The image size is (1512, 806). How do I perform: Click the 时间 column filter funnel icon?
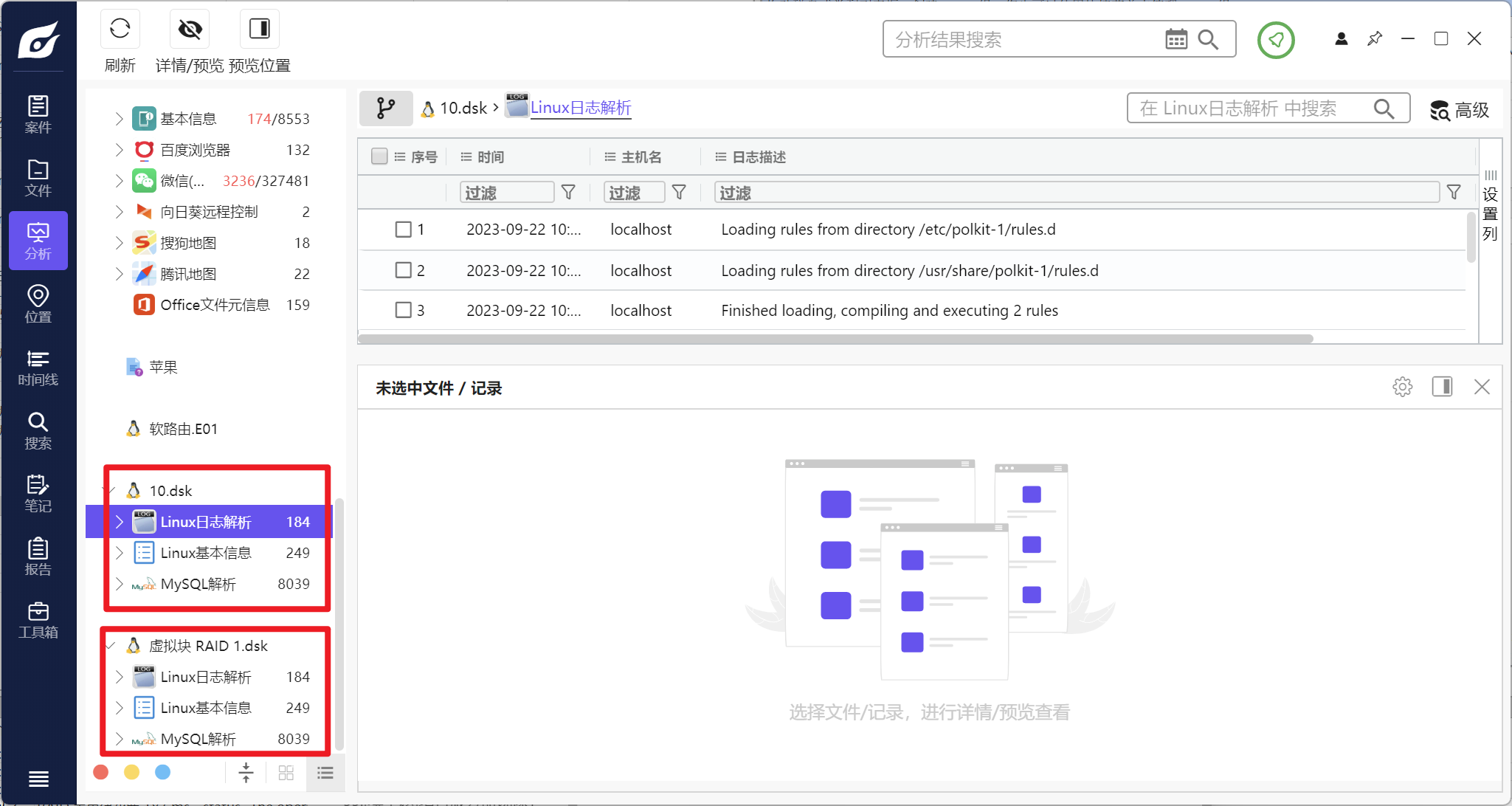coord(568,192)
